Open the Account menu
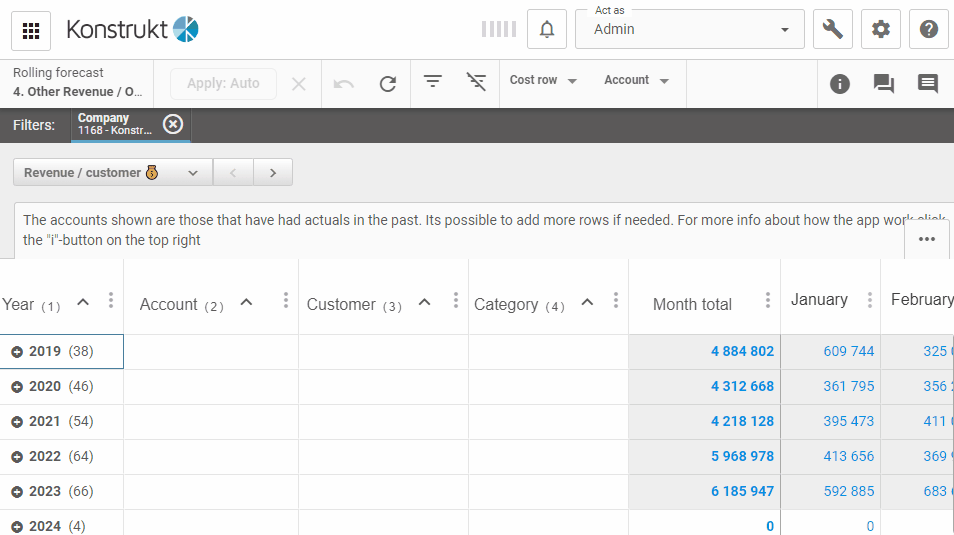 tap(636, 81)
